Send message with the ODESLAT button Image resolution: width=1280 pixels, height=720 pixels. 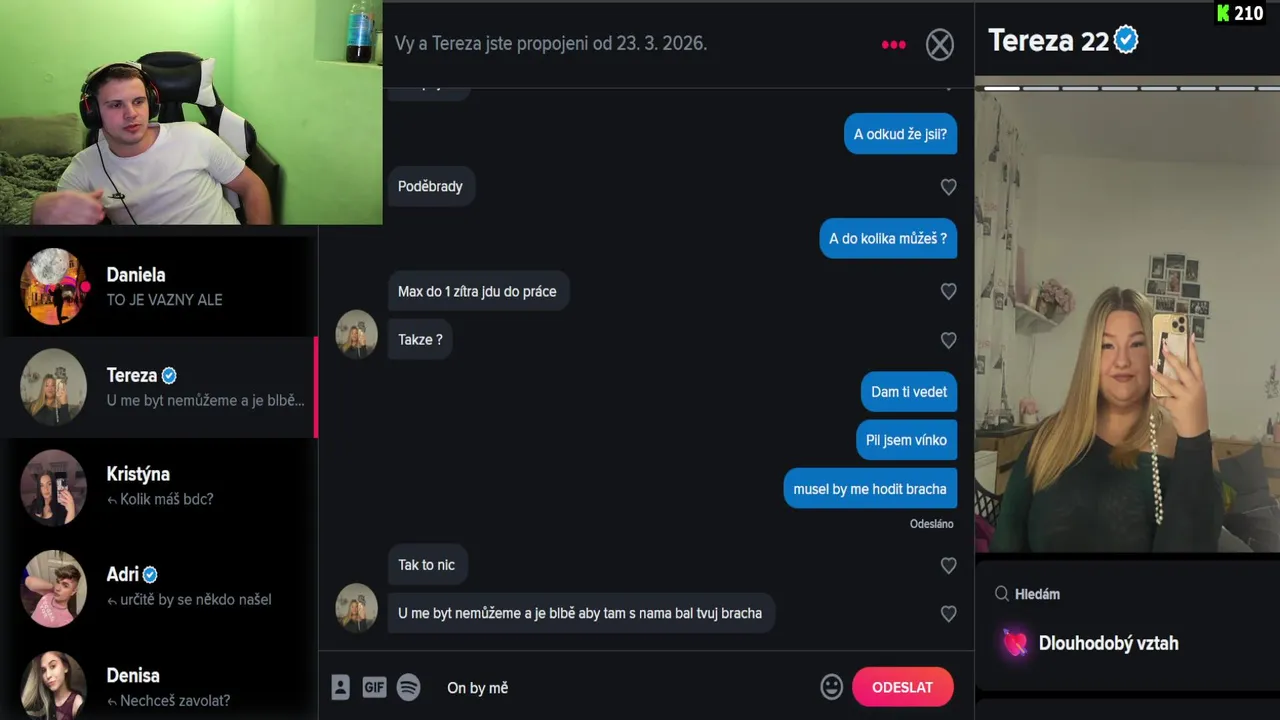coord(902,687)
